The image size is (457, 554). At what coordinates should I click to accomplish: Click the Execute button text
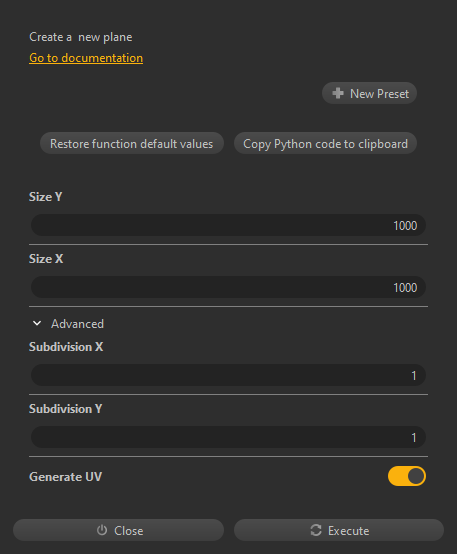click(348, 530)
